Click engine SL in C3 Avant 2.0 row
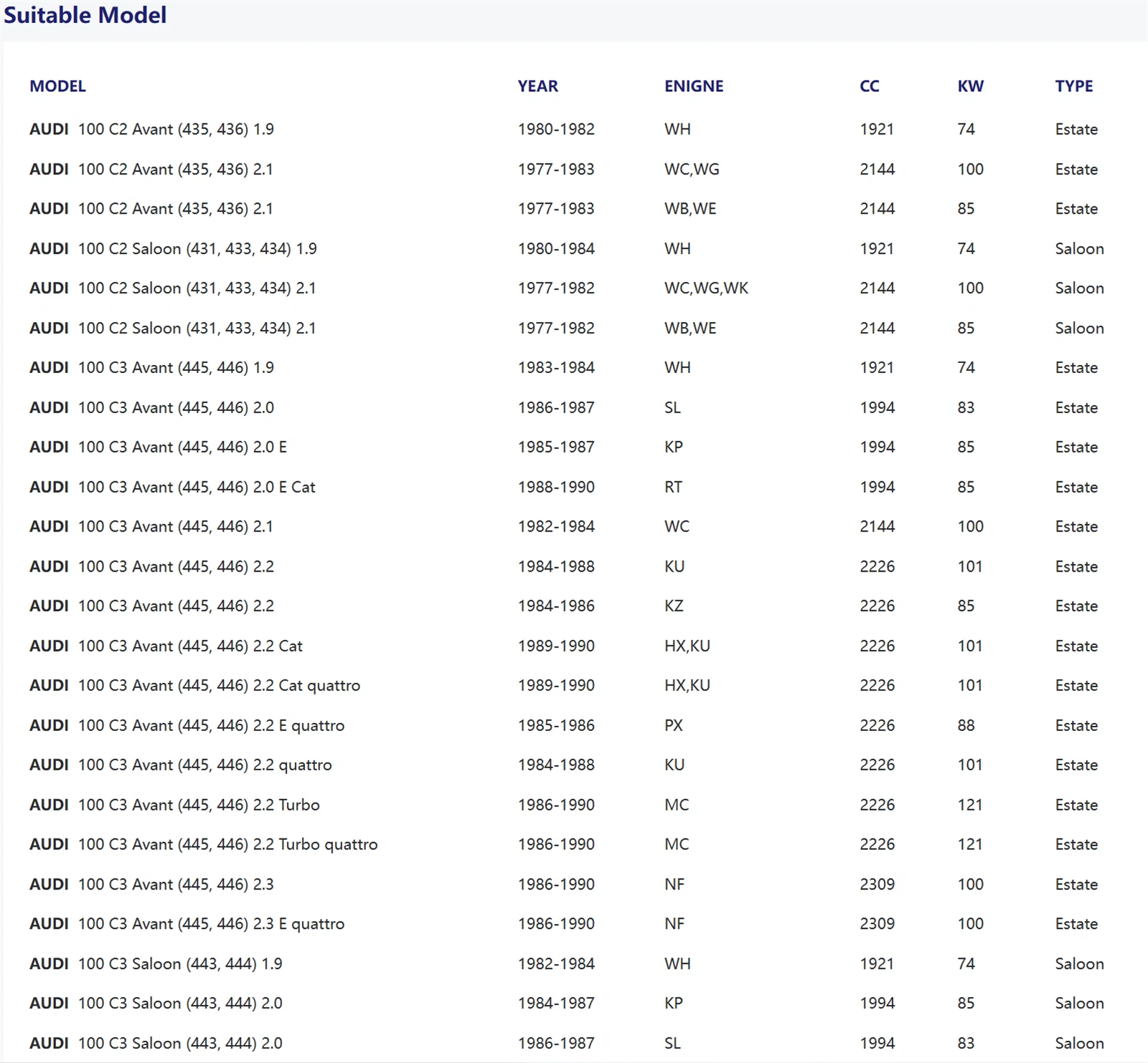The width and height of the screenshot is (1148, 1063). click(x=672, y=407)
